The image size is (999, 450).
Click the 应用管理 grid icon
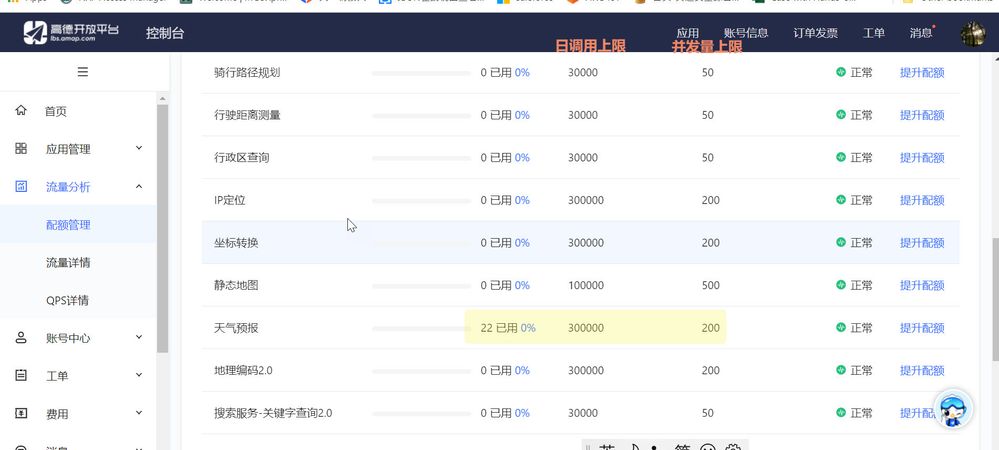pos(21,149)
